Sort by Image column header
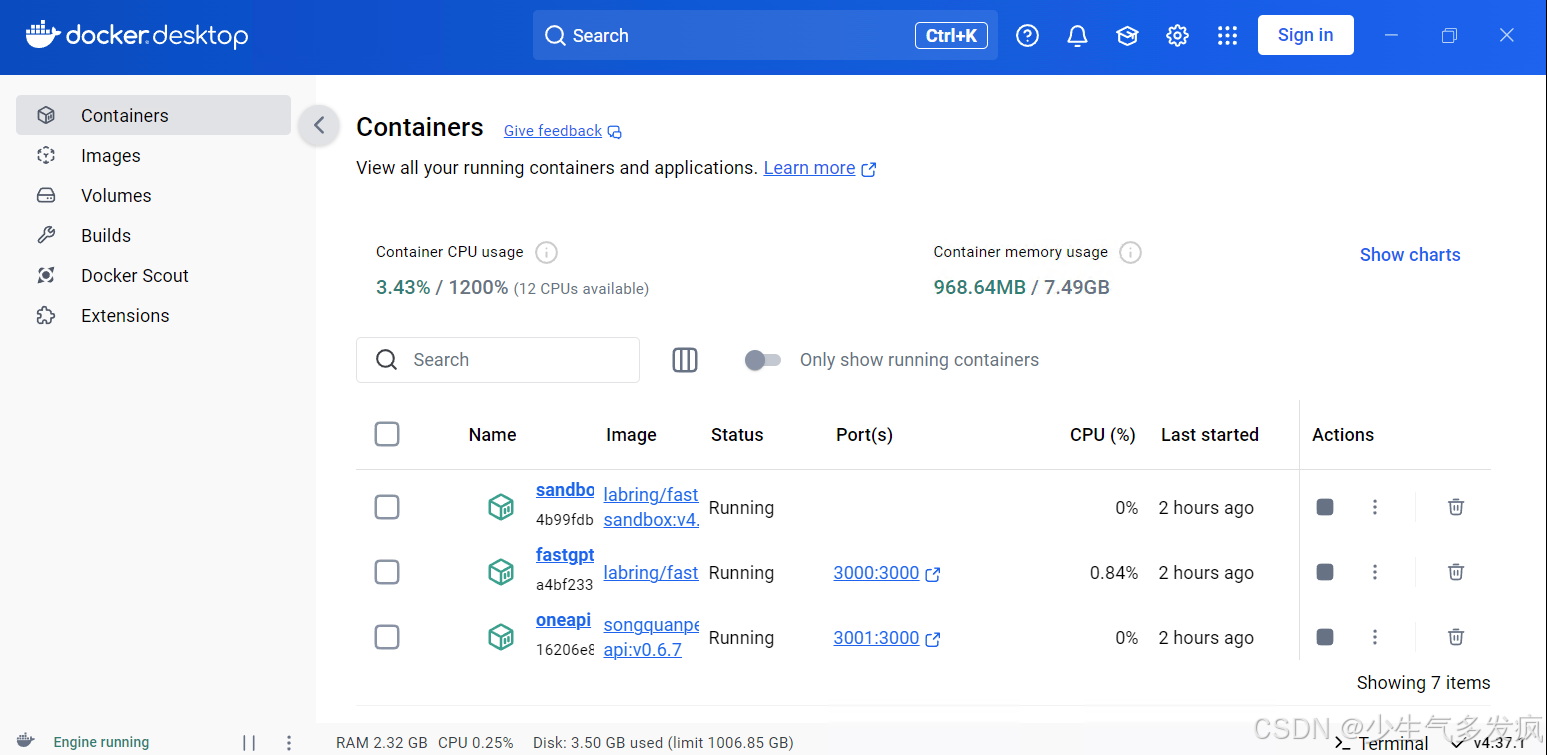1547x755 pixels. pyautogui.click(x=631, y=435)
